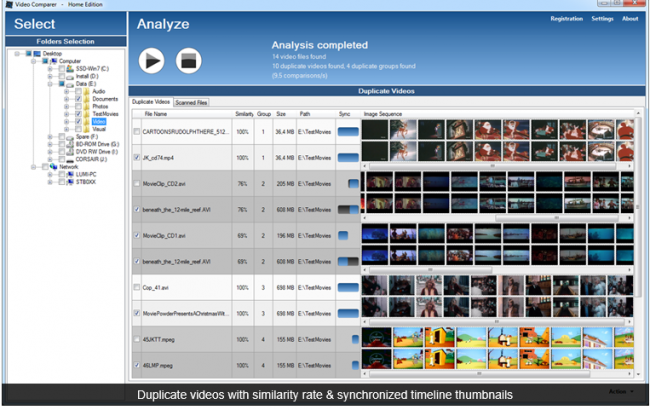Select the highlighted Video folder label
The height and width of the screenshot is (410, 650).
99,121
